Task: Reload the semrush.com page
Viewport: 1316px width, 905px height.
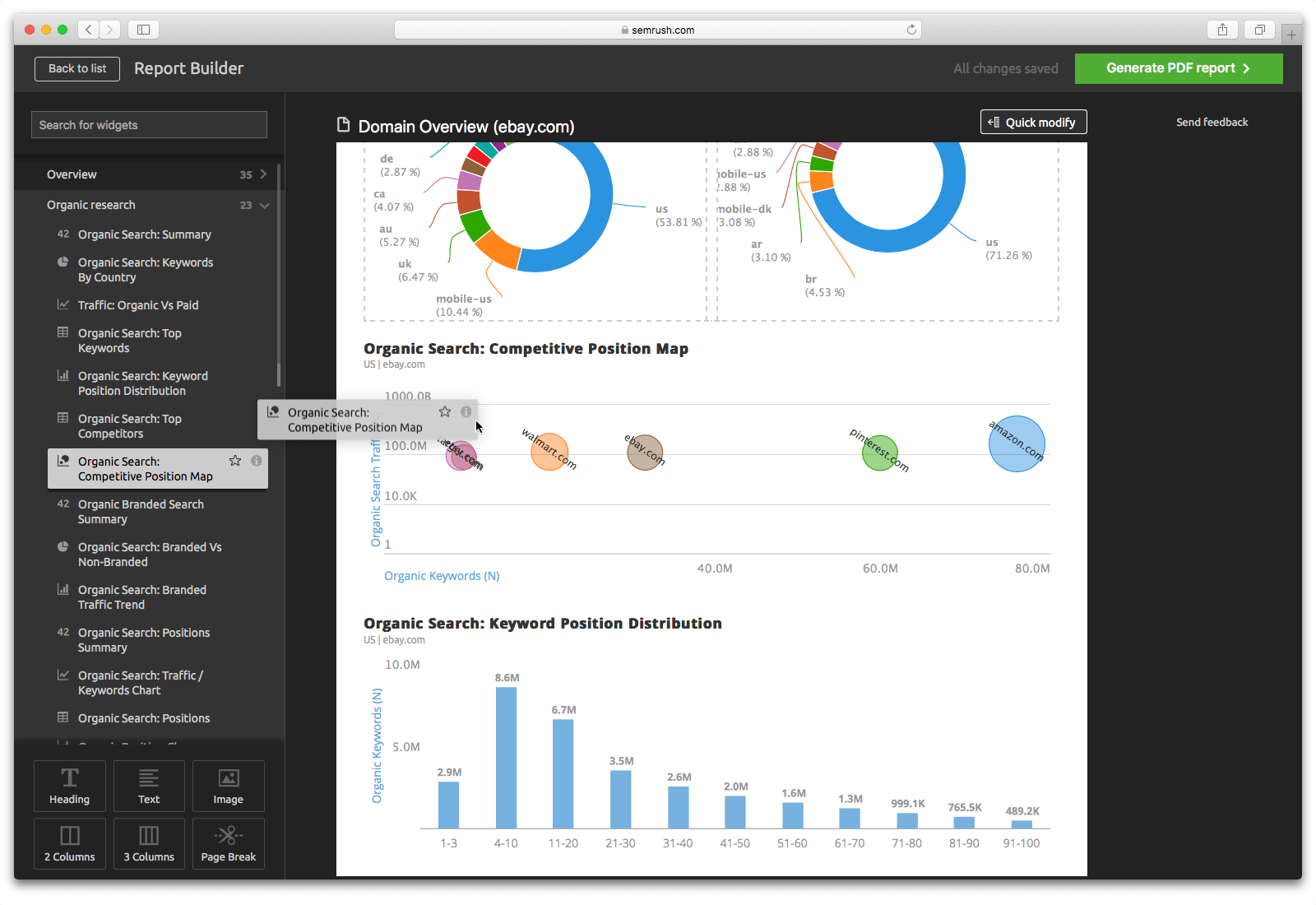Action: 911,30
